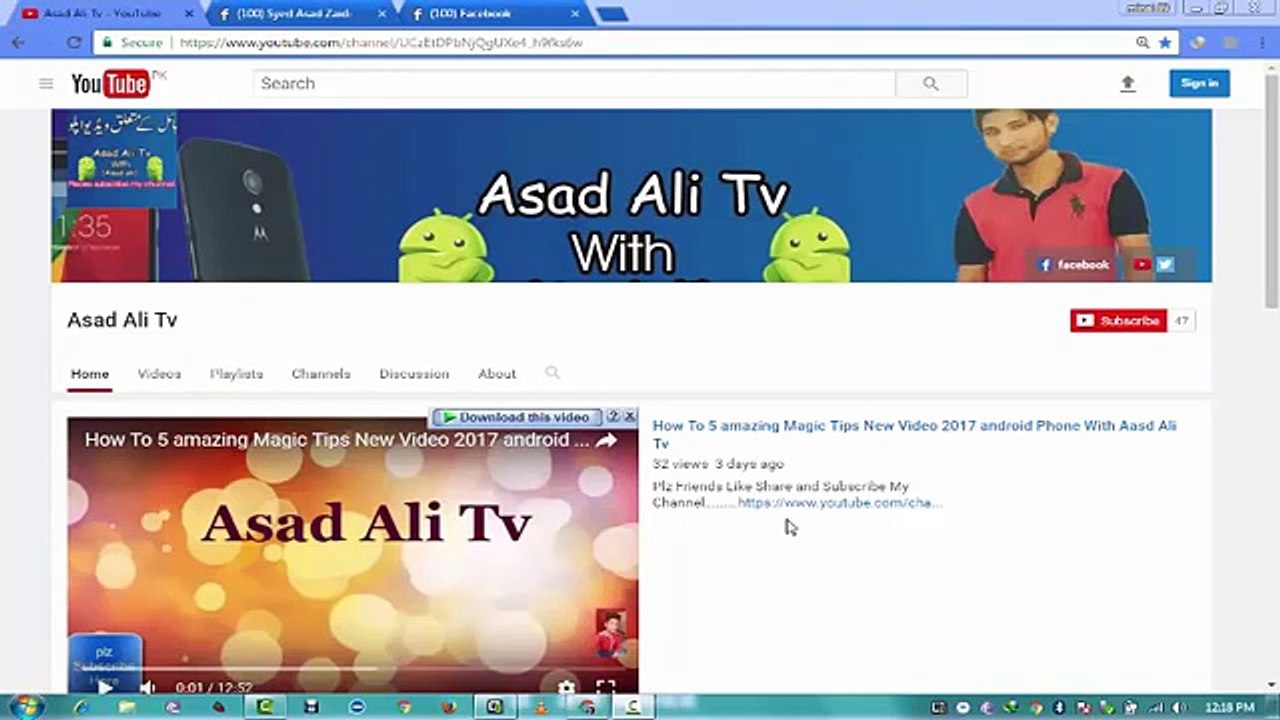Screen dimensions: 1280x720
Task: Click the Secure padlock indicator
Action: [x=132, y=43]
